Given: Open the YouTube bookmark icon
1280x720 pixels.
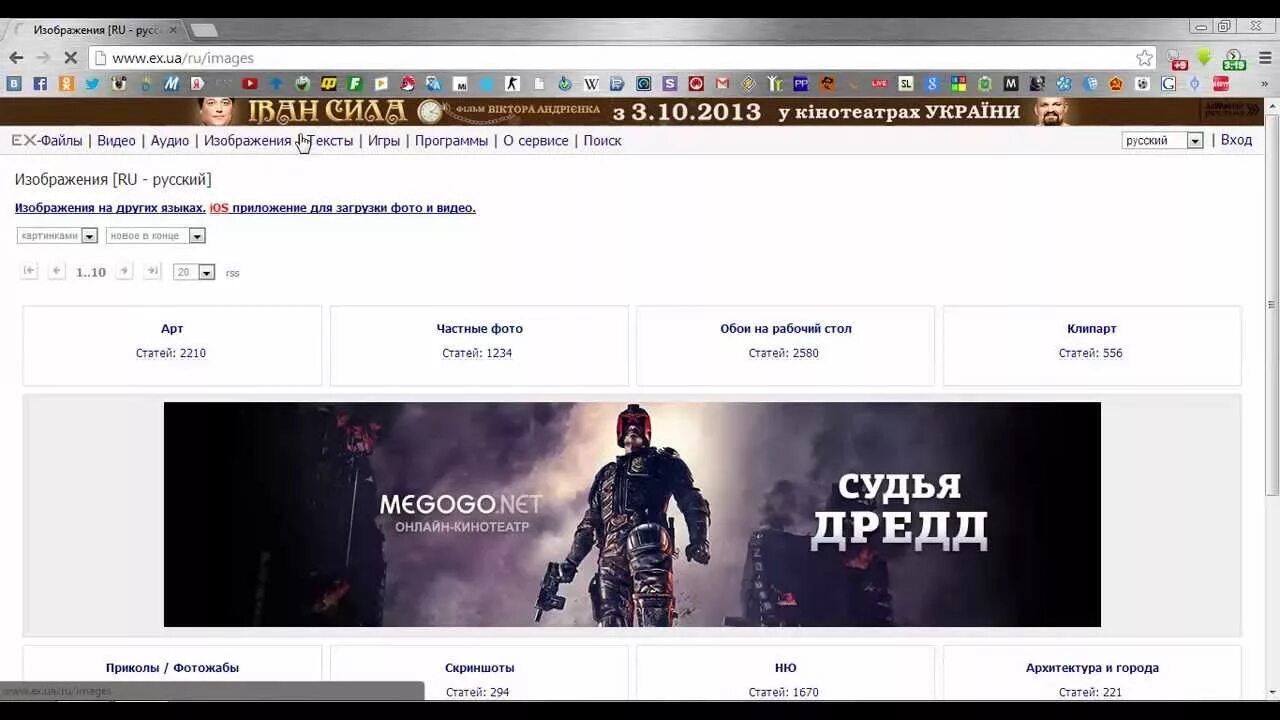Looking at the screenshot, I should [250, 84].
